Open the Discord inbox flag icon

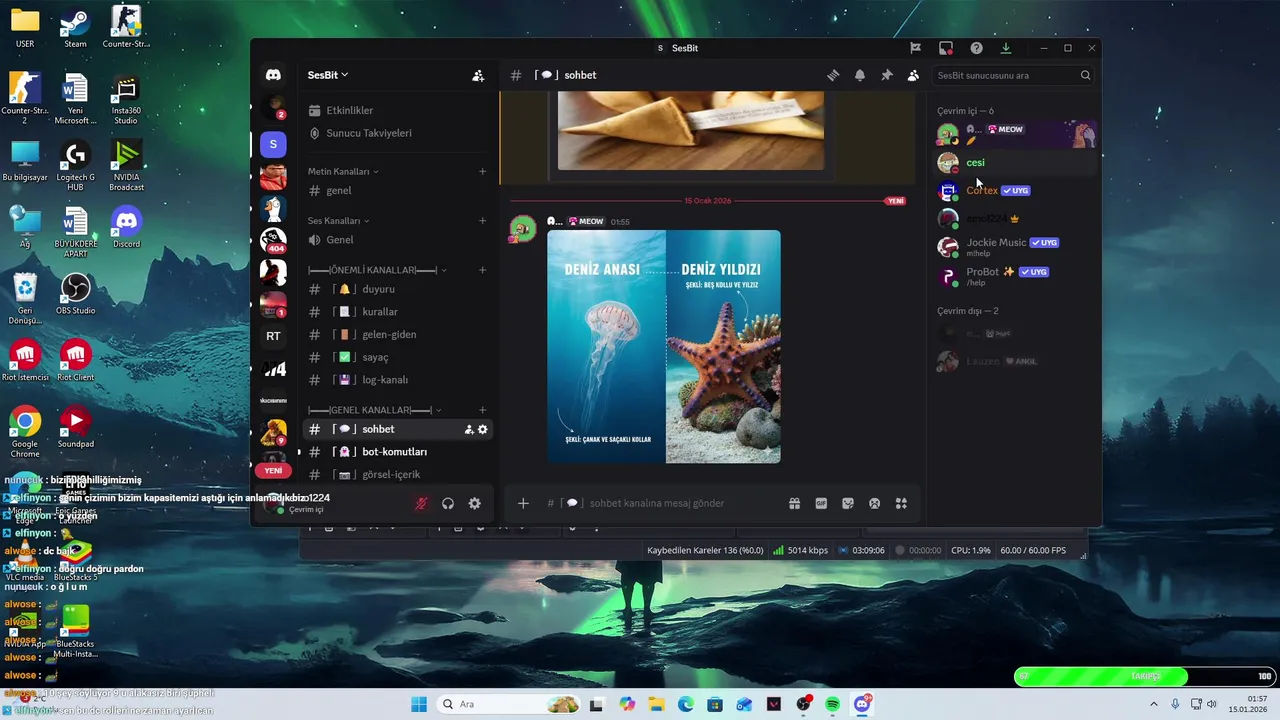(915, 48)
